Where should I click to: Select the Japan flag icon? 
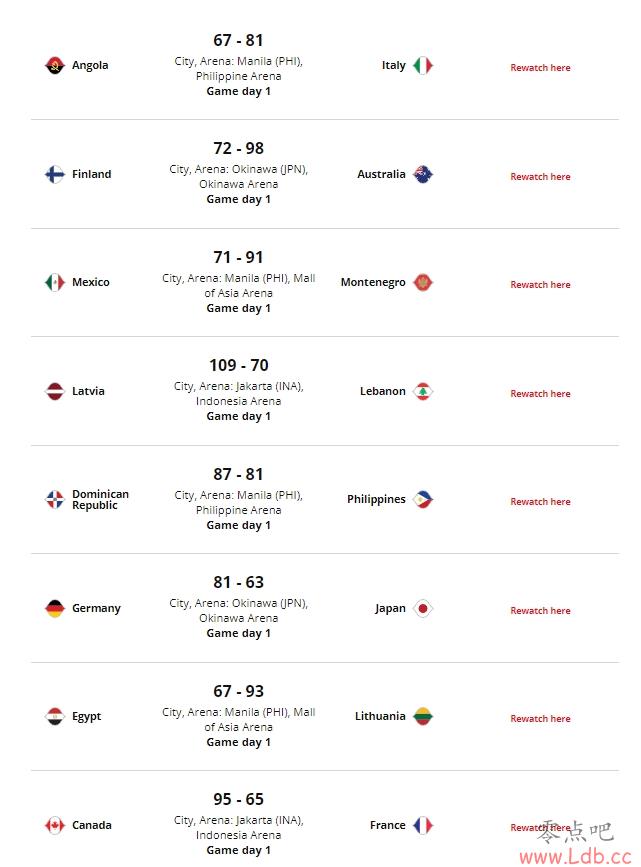(x=423, y=608)
